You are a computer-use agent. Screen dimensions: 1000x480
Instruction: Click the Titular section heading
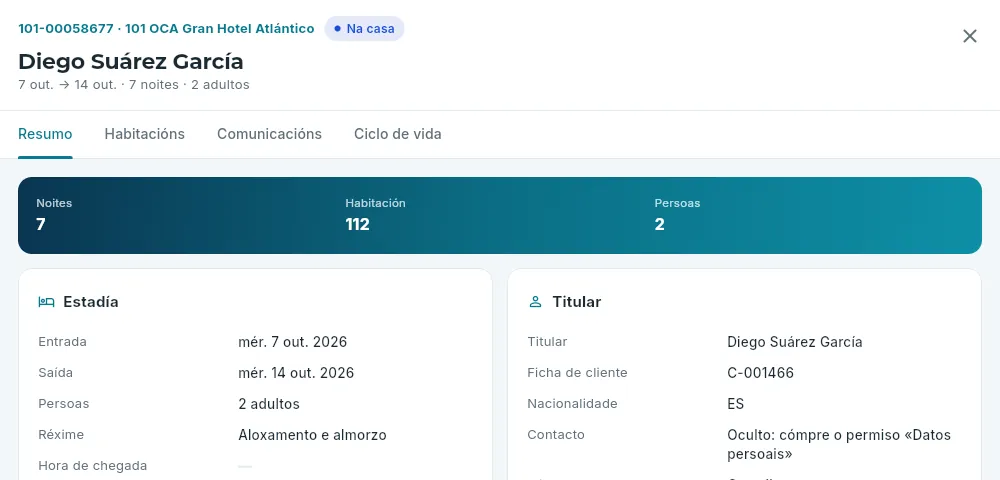[x=577, y=302]
